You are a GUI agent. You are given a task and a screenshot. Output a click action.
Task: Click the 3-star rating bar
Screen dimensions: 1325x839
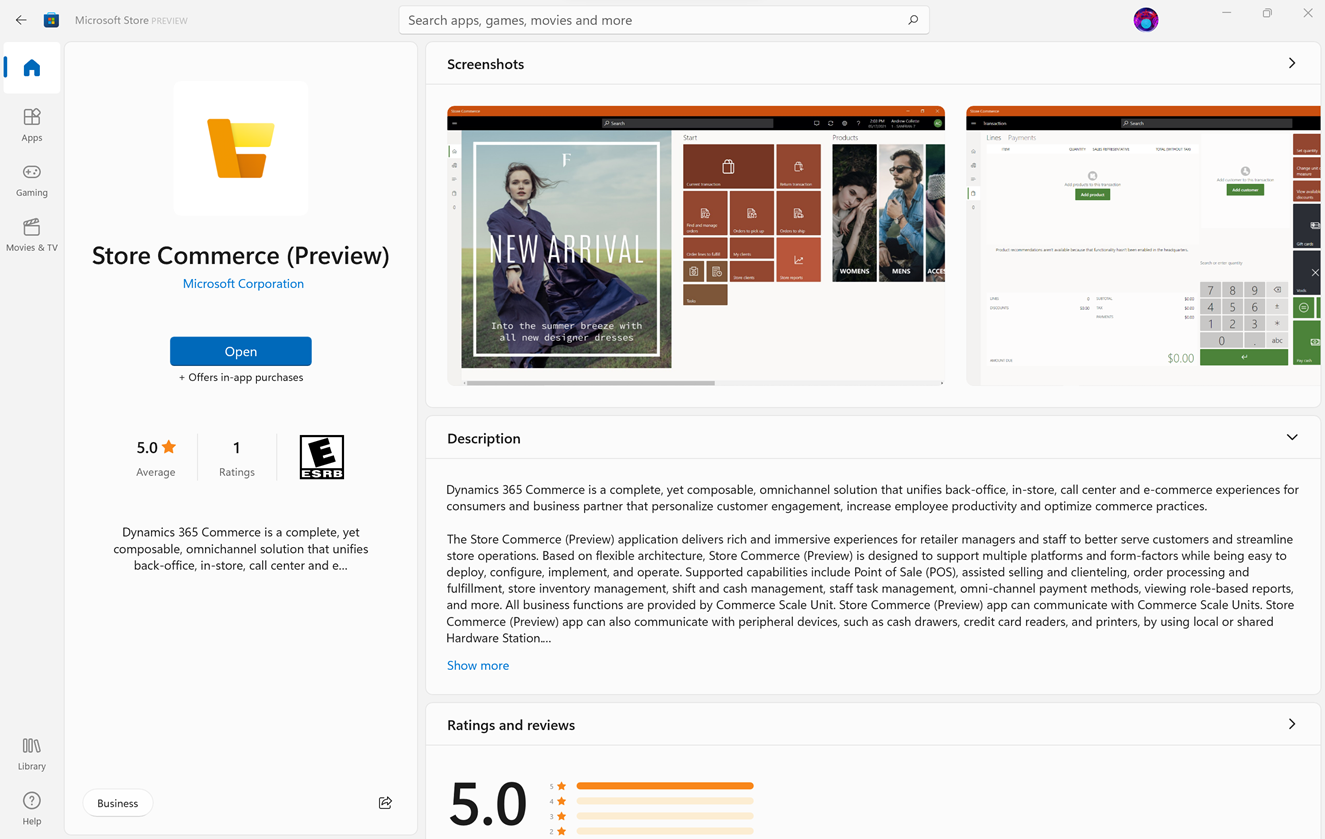pos(665,816)
